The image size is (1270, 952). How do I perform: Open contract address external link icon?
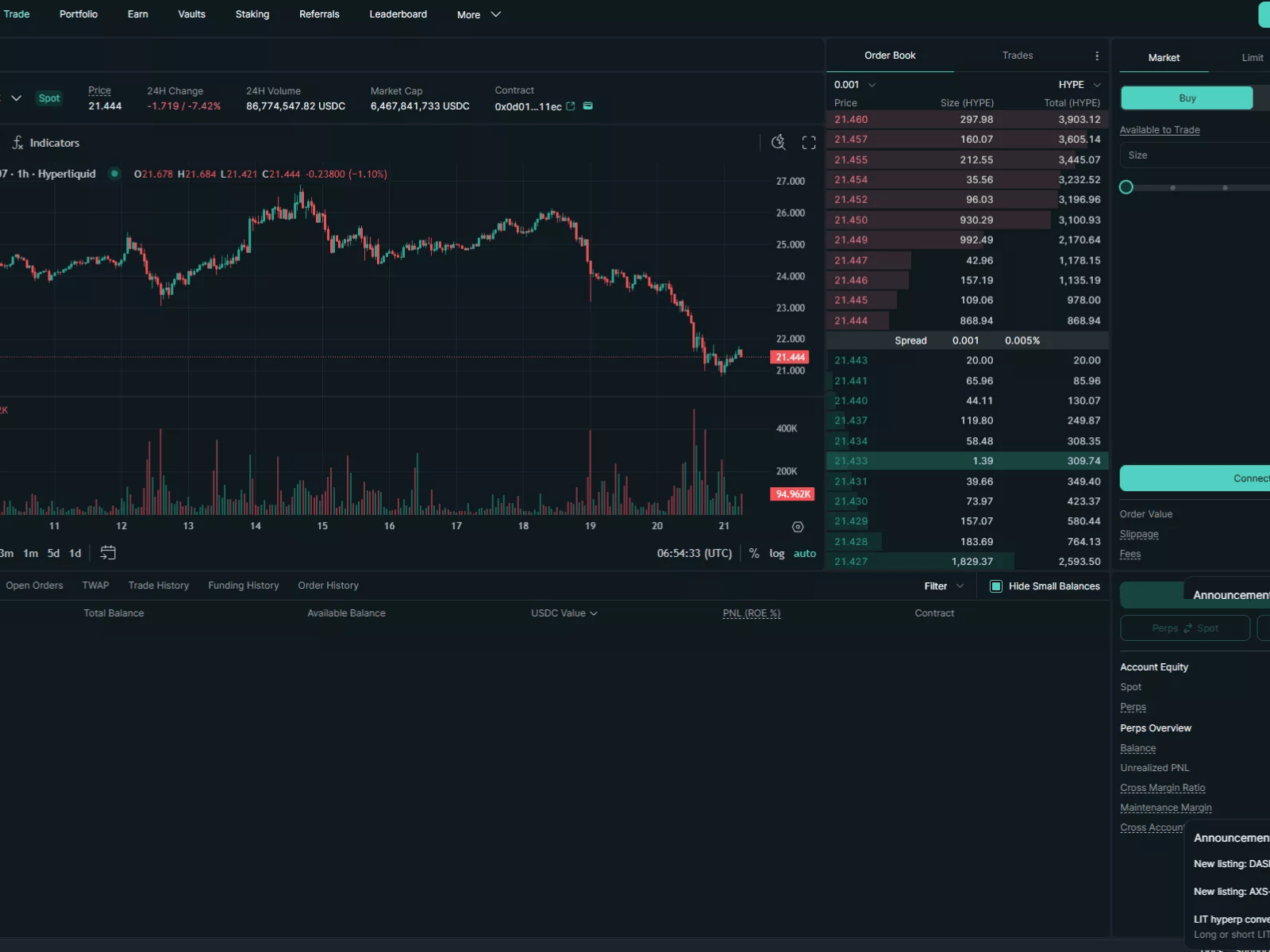(571, 106)
